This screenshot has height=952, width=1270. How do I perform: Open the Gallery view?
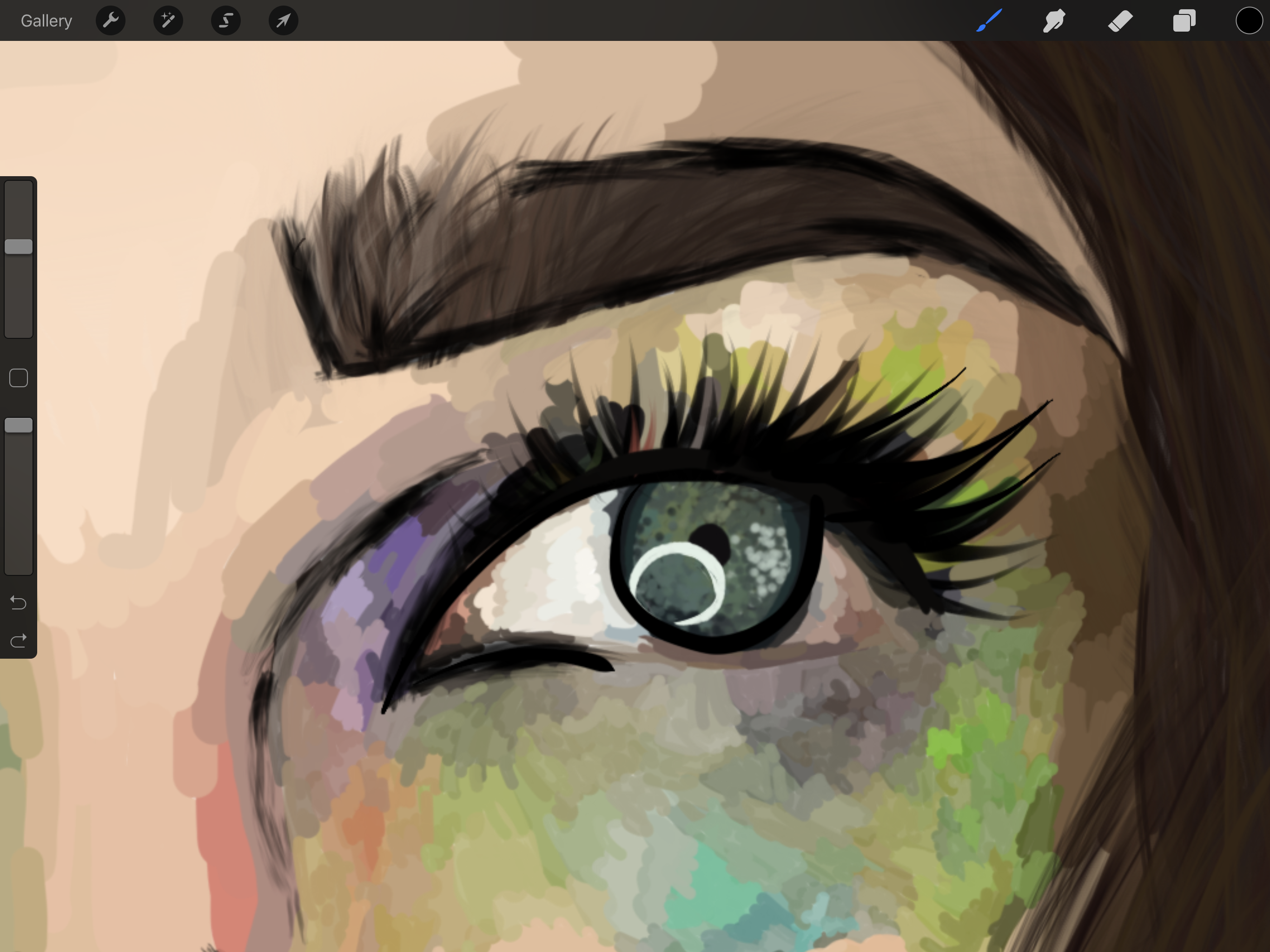pos(46,20)
